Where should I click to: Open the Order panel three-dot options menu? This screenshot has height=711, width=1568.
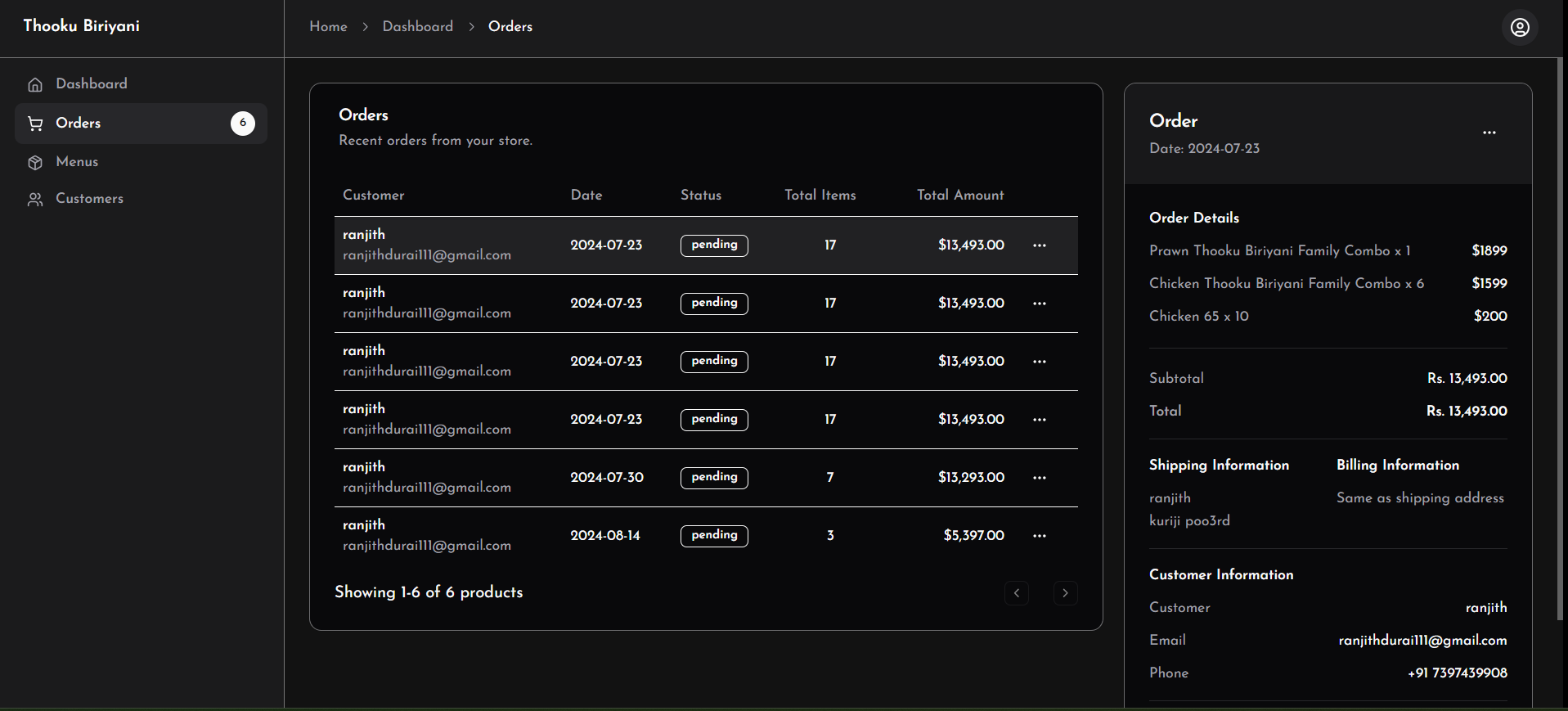pyautogui.click(x=1489, y=133)
